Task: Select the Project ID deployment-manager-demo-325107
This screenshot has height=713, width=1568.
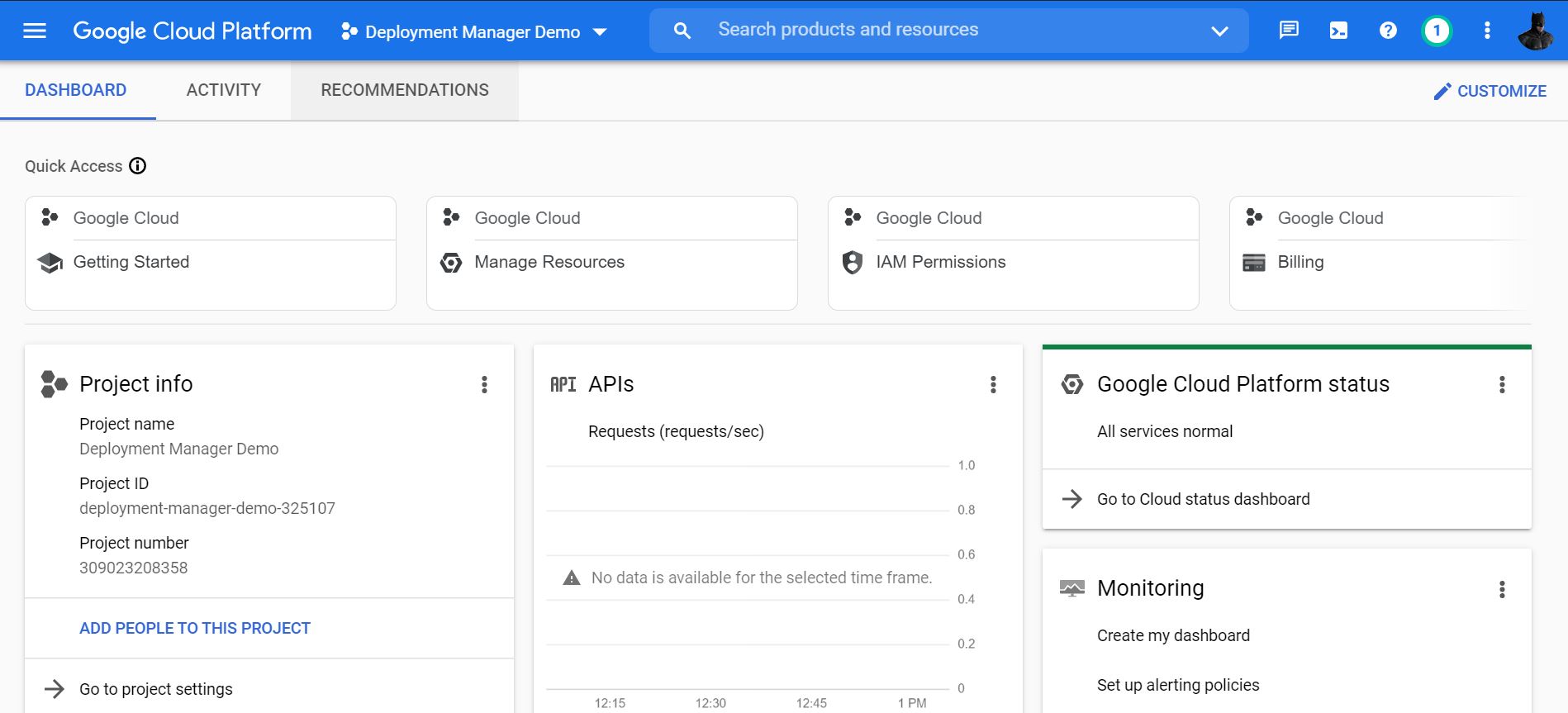Action: tap(207, 508)
